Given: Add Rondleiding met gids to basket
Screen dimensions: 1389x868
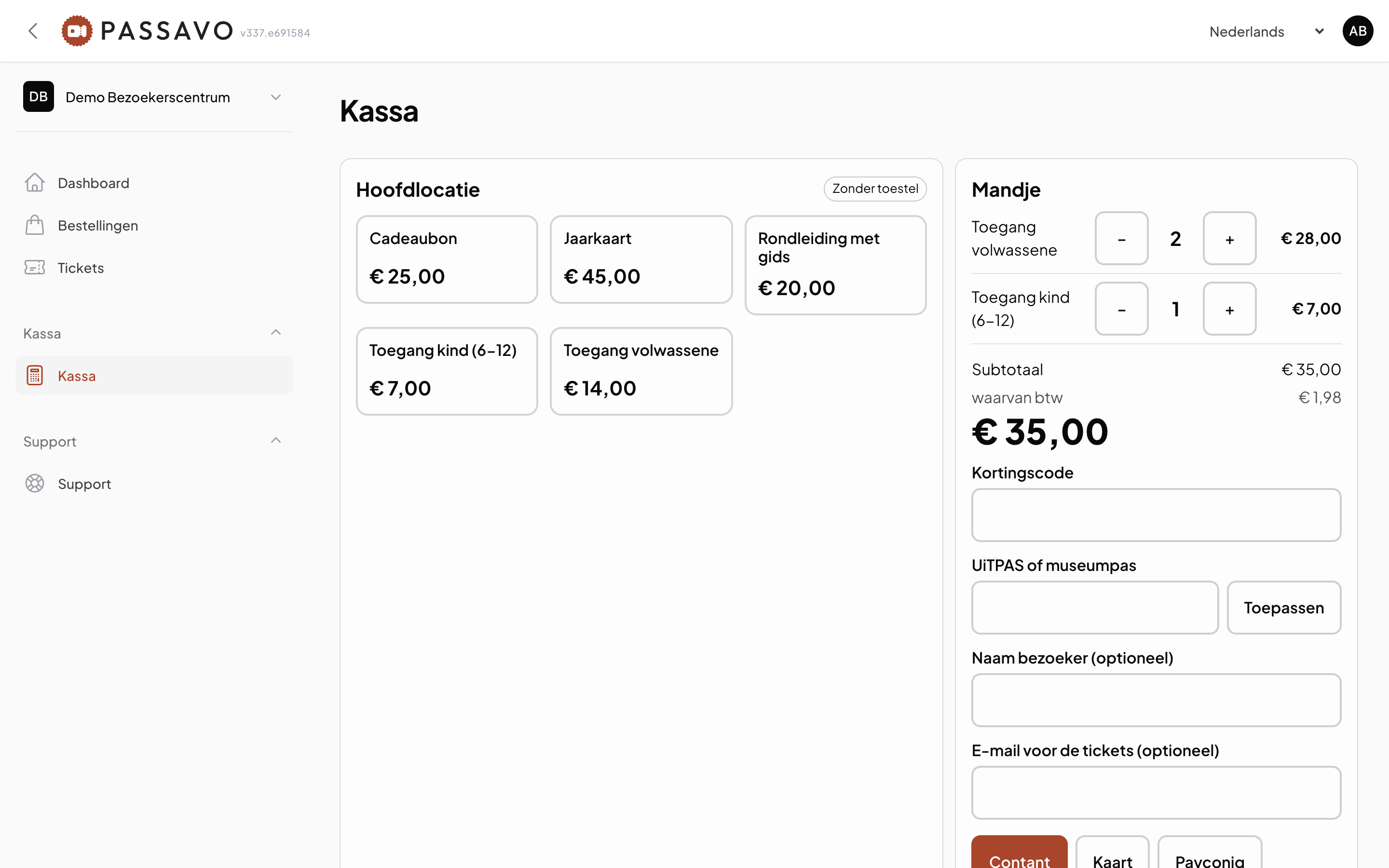Looking at the screenshot, I should pyautogui.click(x=836, y=265).
